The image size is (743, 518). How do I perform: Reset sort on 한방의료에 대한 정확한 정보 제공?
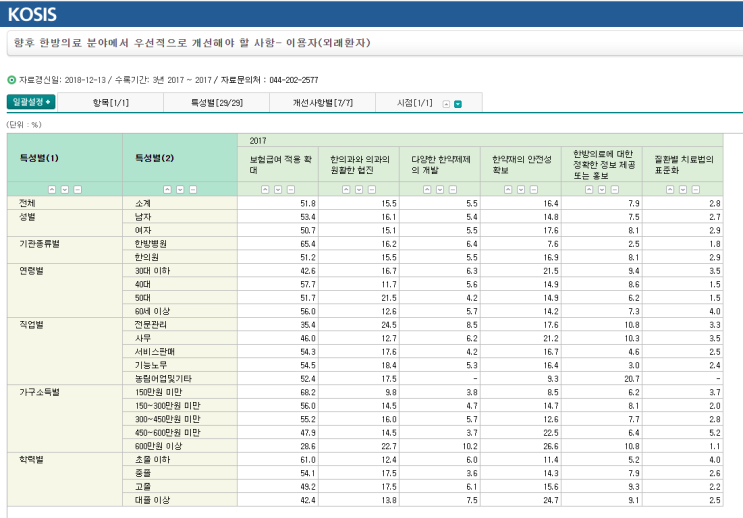tap(615, 190)
